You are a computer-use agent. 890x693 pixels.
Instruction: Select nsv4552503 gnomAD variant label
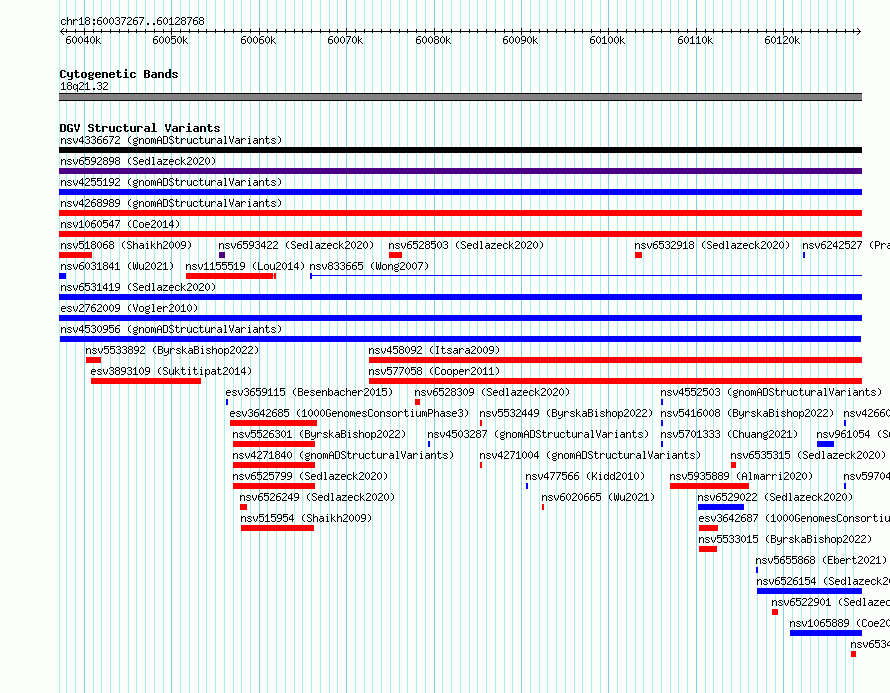[x=771, y=392]
